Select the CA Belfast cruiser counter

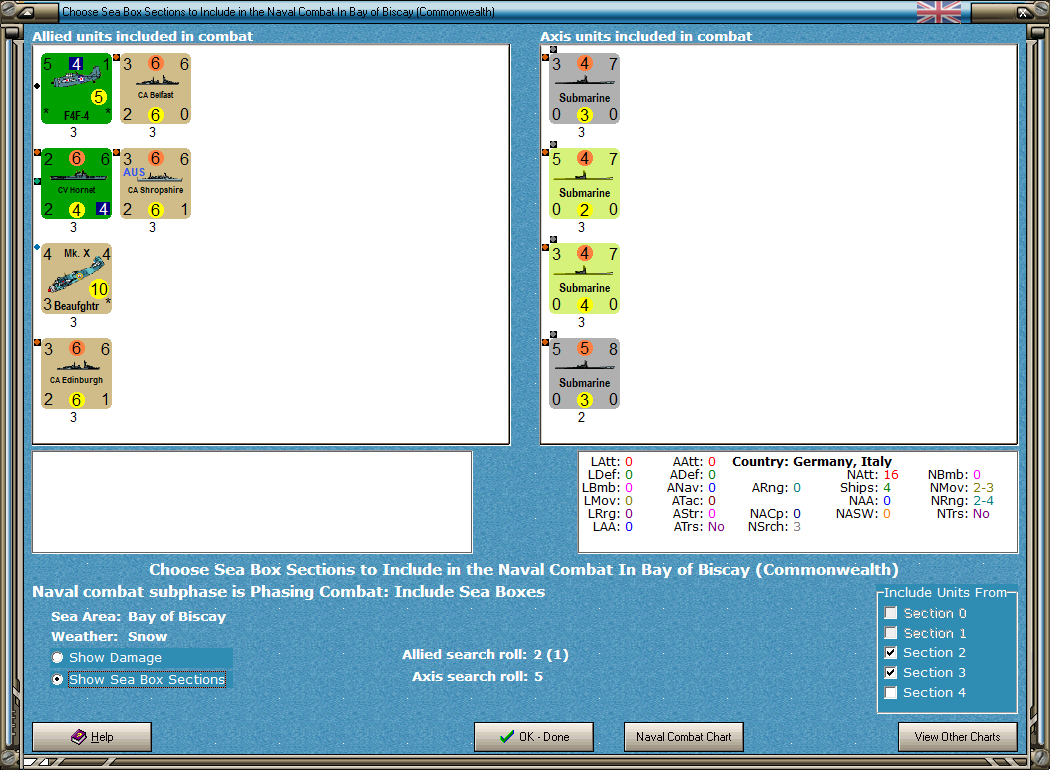click(x=155, y=88)
